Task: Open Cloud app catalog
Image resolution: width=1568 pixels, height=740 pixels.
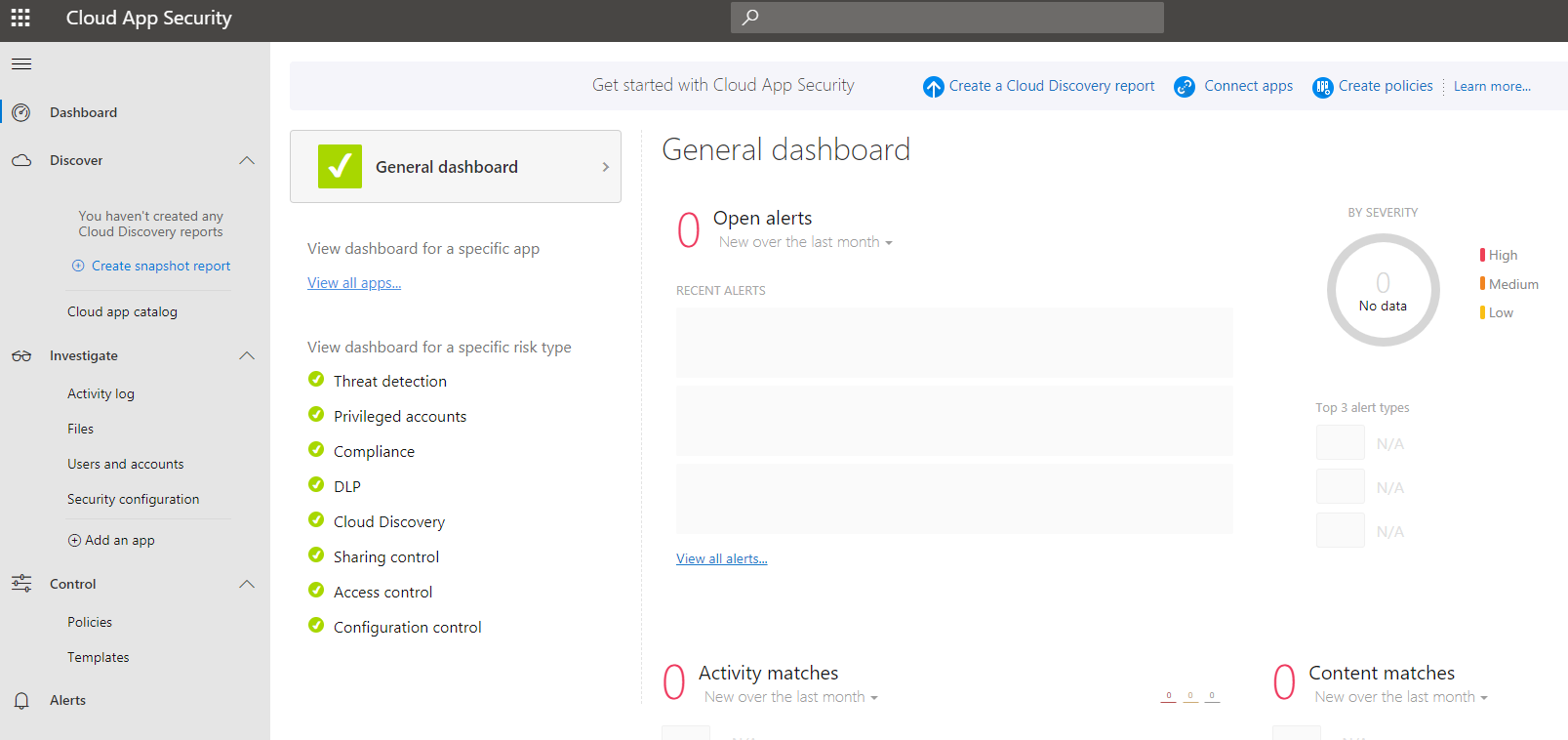Action: tap(122, 312)
